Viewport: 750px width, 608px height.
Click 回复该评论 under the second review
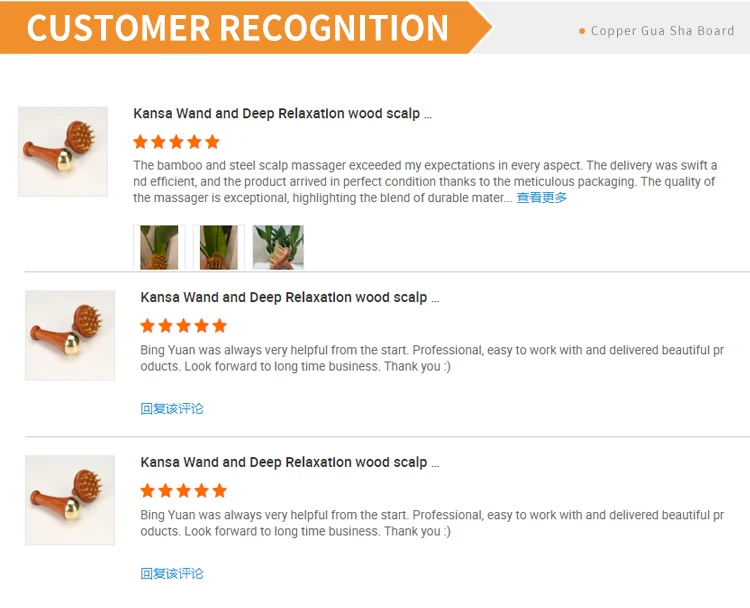pyautogui.click(x=172, y=408)
